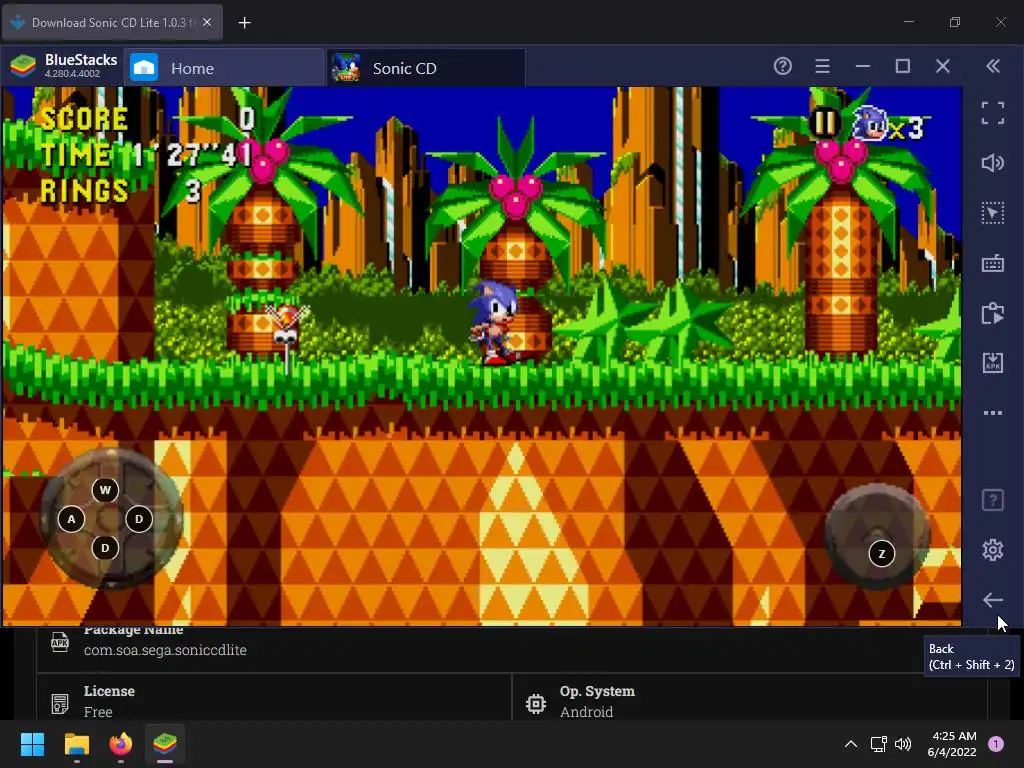Tap the bottom D key on d-pad
This screenshot has height=768, width=1024.
[x=105, y=548]
